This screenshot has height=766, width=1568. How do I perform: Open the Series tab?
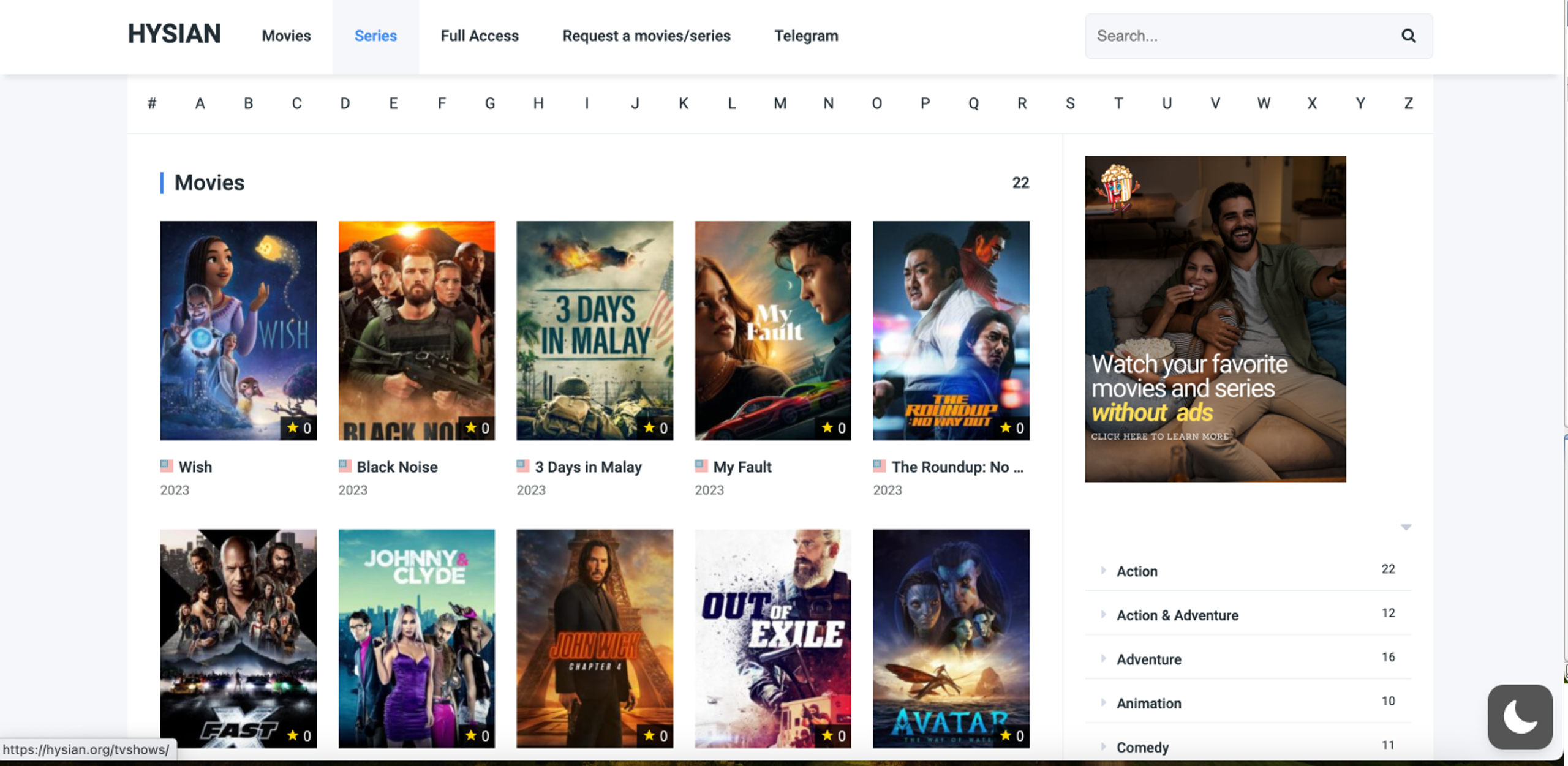point(375,36)
